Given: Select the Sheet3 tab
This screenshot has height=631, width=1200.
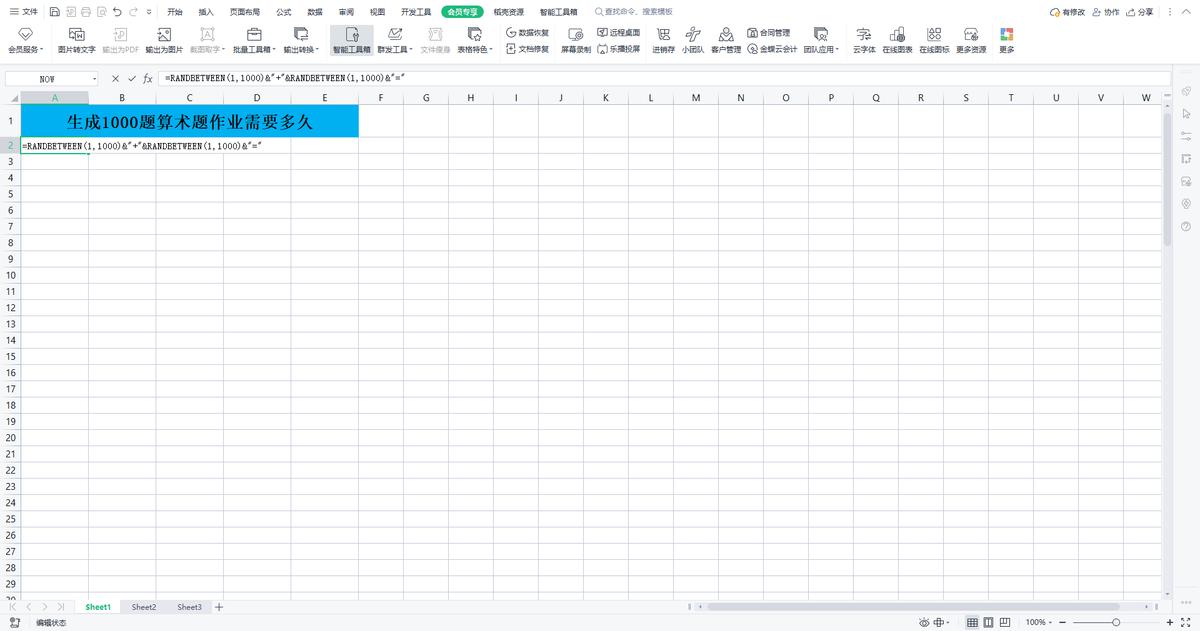Looking at the screenshot, I should pyautogui.click(x=190, y=607).
